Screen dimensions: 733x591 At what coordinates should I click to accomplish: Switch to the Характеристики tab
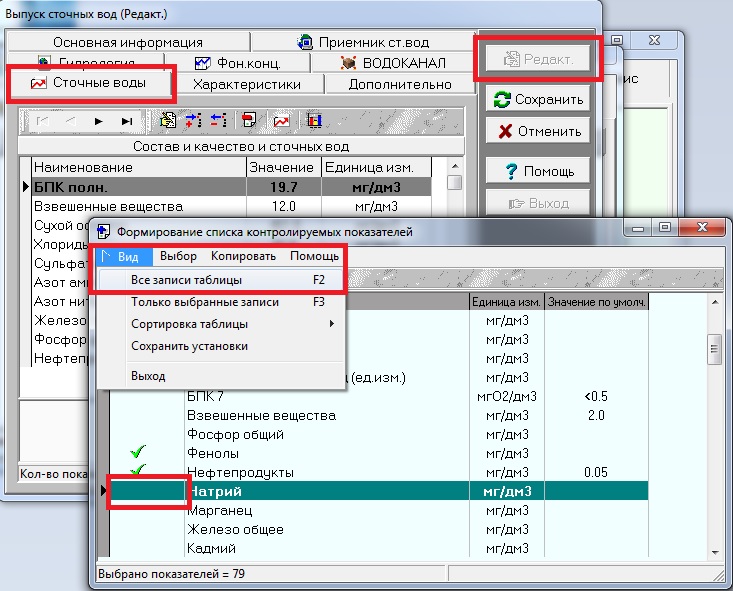pyautogui.click(x=246, y=85)
